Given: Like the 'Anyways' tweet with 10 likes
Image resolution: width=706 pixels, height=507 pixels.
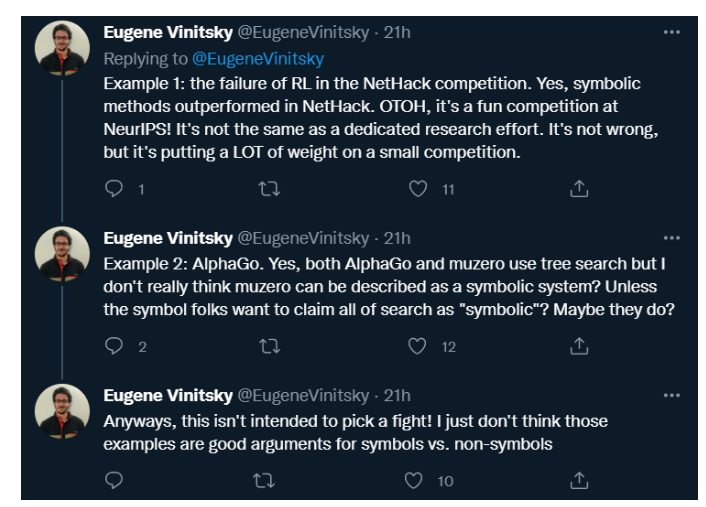Looking at the screenshot, I should point(413,480).
